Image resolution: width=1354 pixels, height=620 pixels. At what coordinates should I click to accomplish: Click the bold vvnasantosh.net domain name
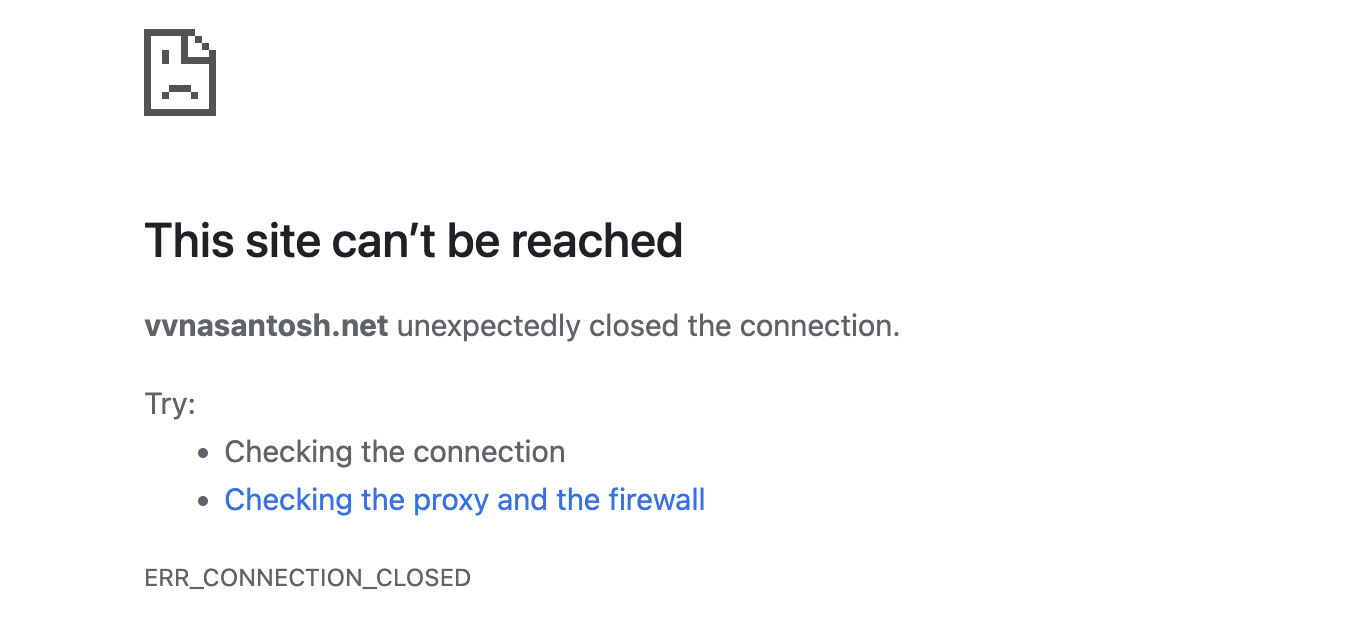click(x=266, y=326)
